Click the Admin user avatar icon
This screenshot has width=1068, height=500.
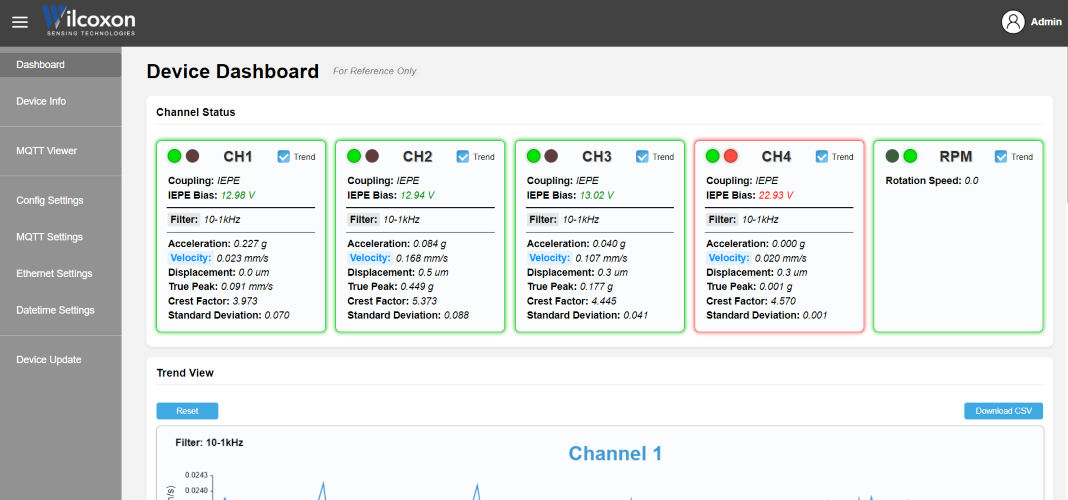click(1013, 22)
